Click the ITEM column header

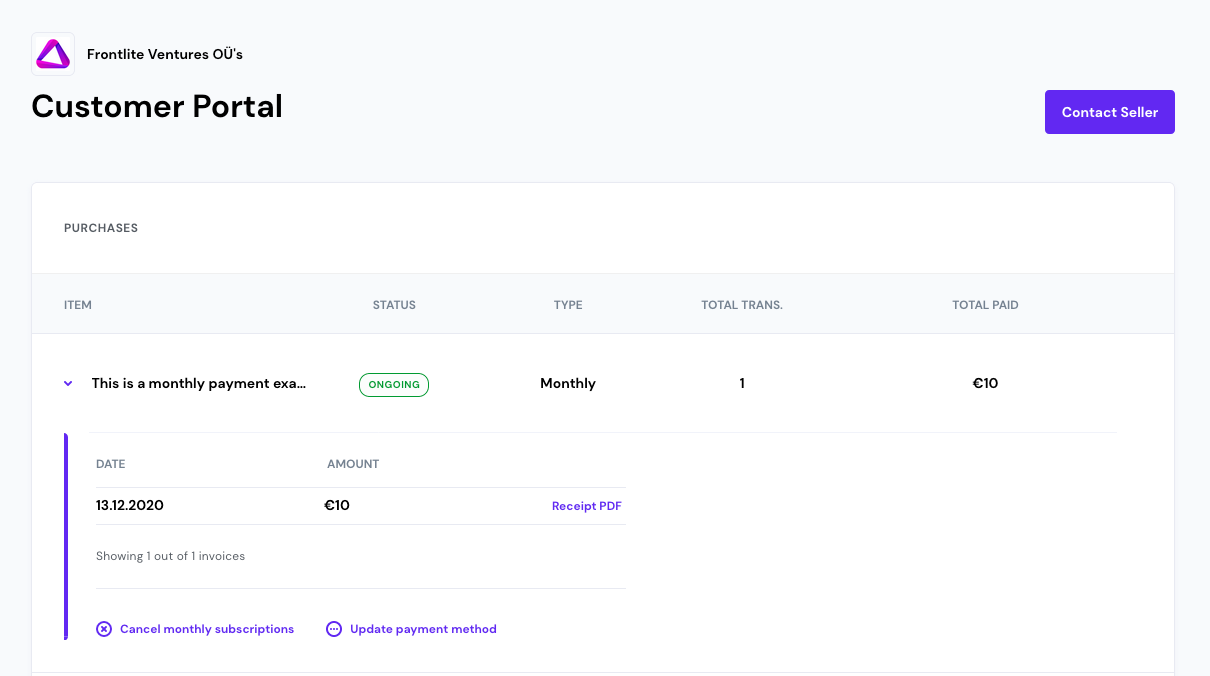78,305
